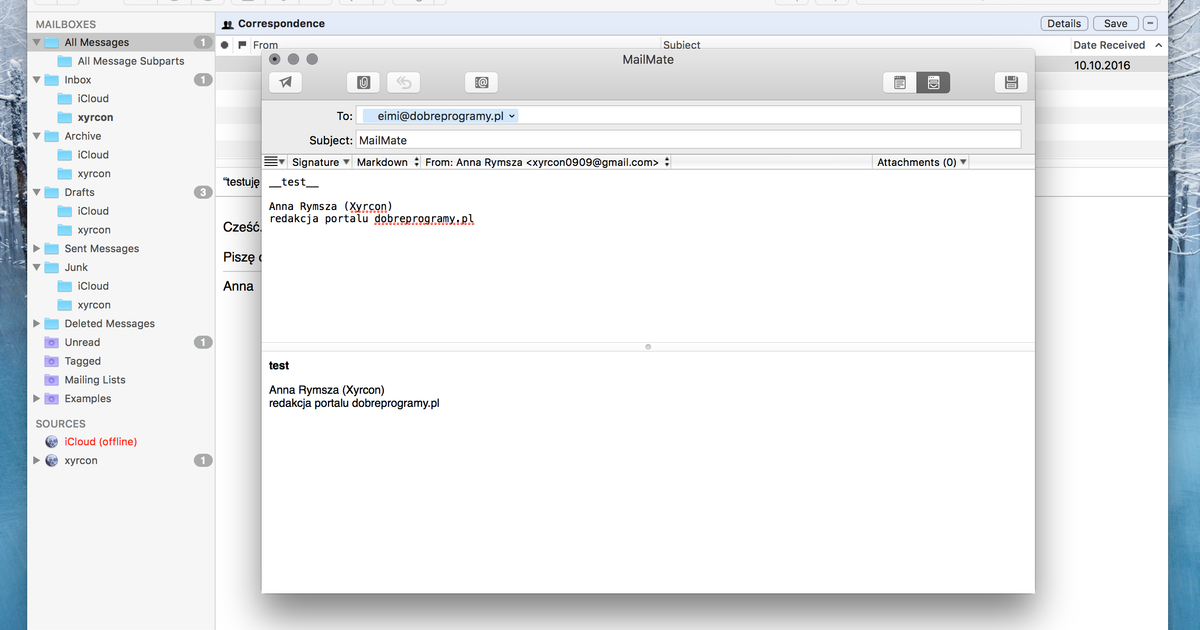
Task: Switch to editor-only layout icon
Action: coord(900,83)
